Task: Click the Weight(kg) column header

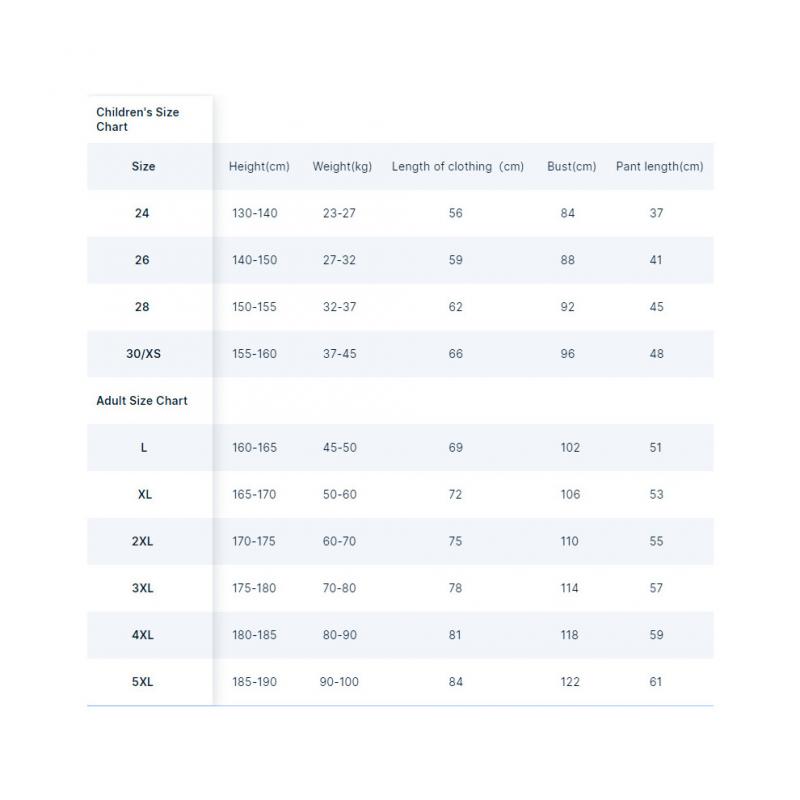Action: point(342,167)
